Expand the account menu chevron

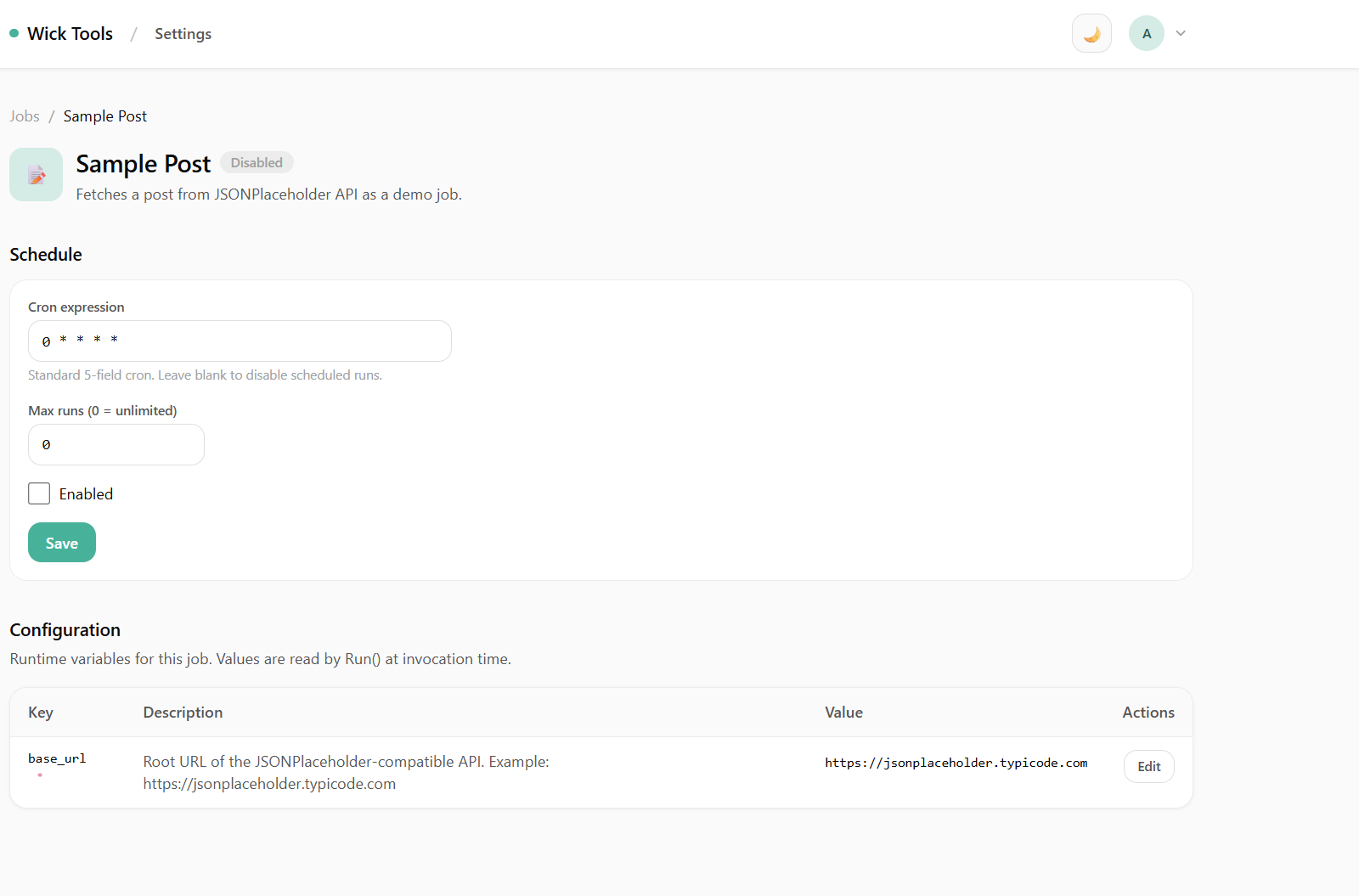click(1180, 34)
